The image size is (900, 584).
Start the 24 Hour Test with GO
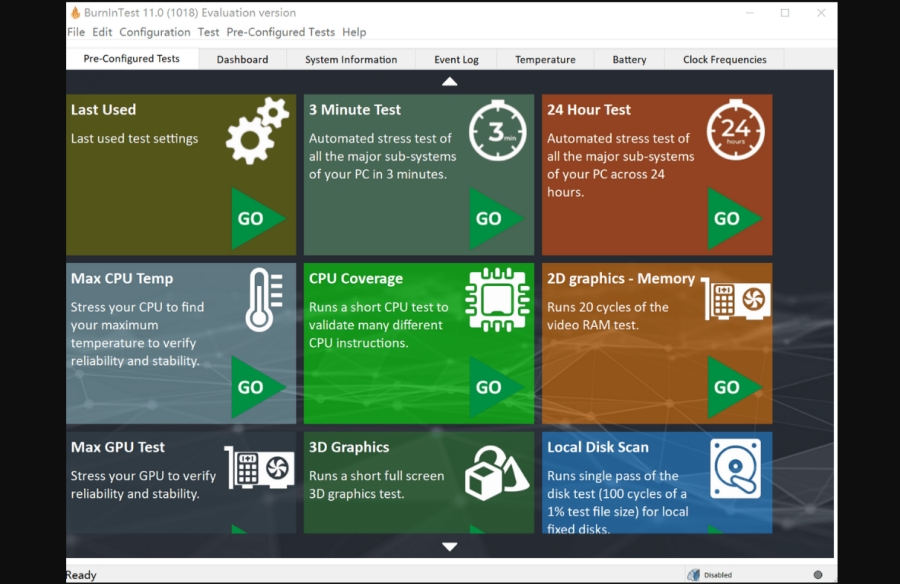pyautogui.click(x=734, y=218)
